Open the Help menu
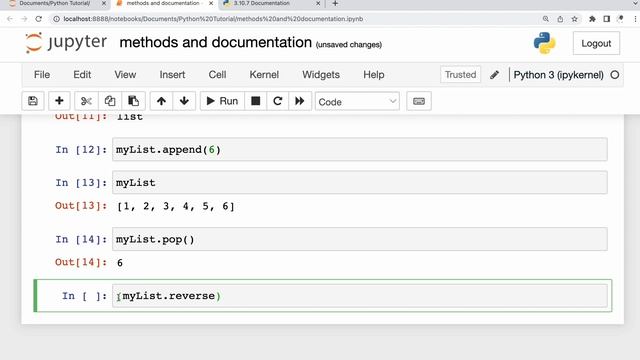This screenshot has width=640, height=360. [x=373, y=75]
